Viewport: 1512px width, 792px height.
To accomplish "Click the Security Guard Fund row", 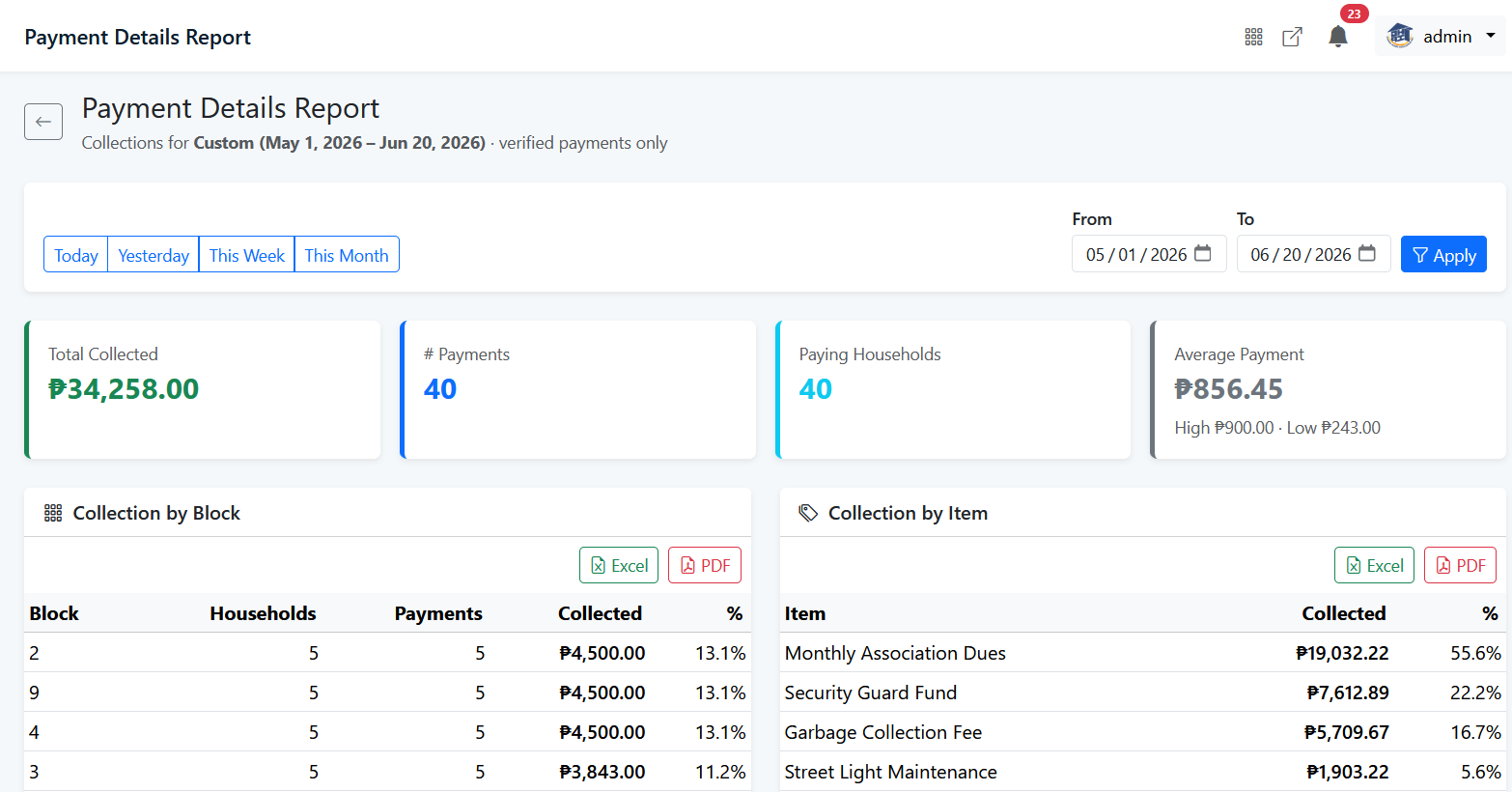I will [1142, 693].
